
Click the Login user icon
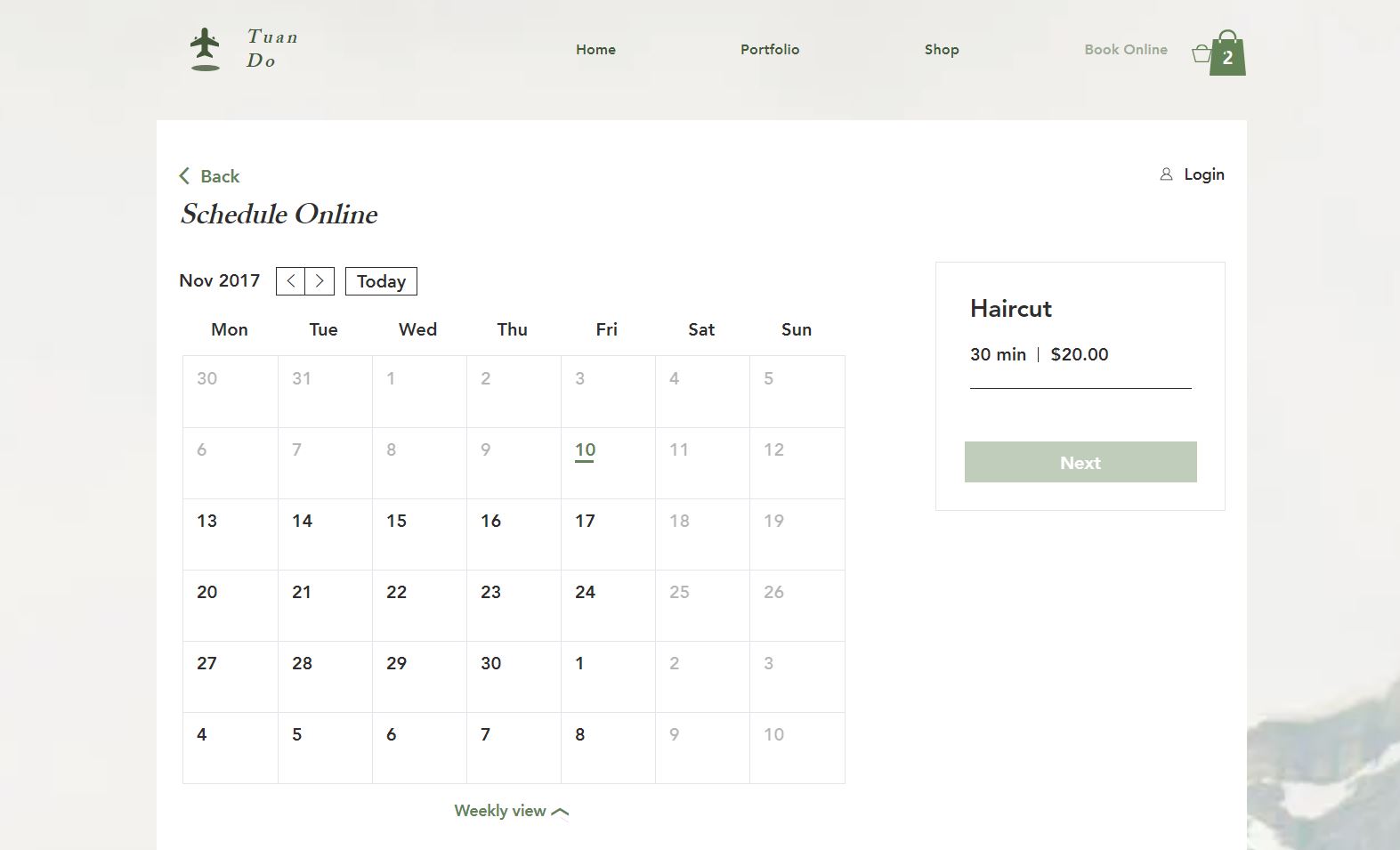(1166, 174)
